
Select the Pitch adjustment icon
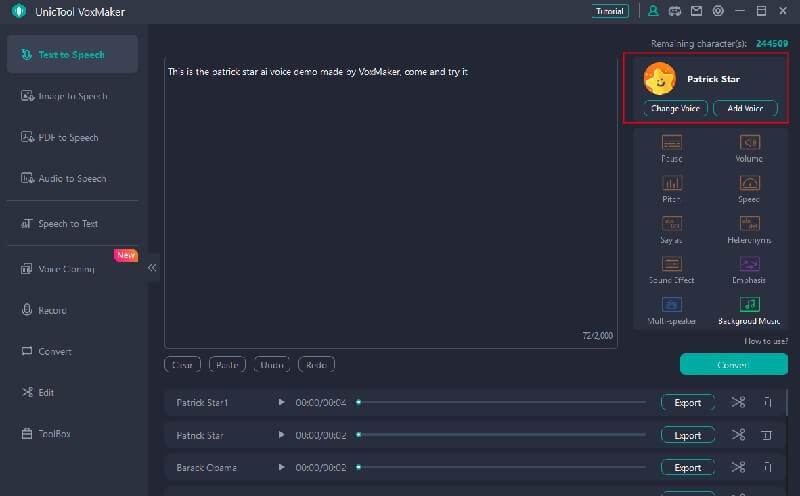(x=672, y=184)
